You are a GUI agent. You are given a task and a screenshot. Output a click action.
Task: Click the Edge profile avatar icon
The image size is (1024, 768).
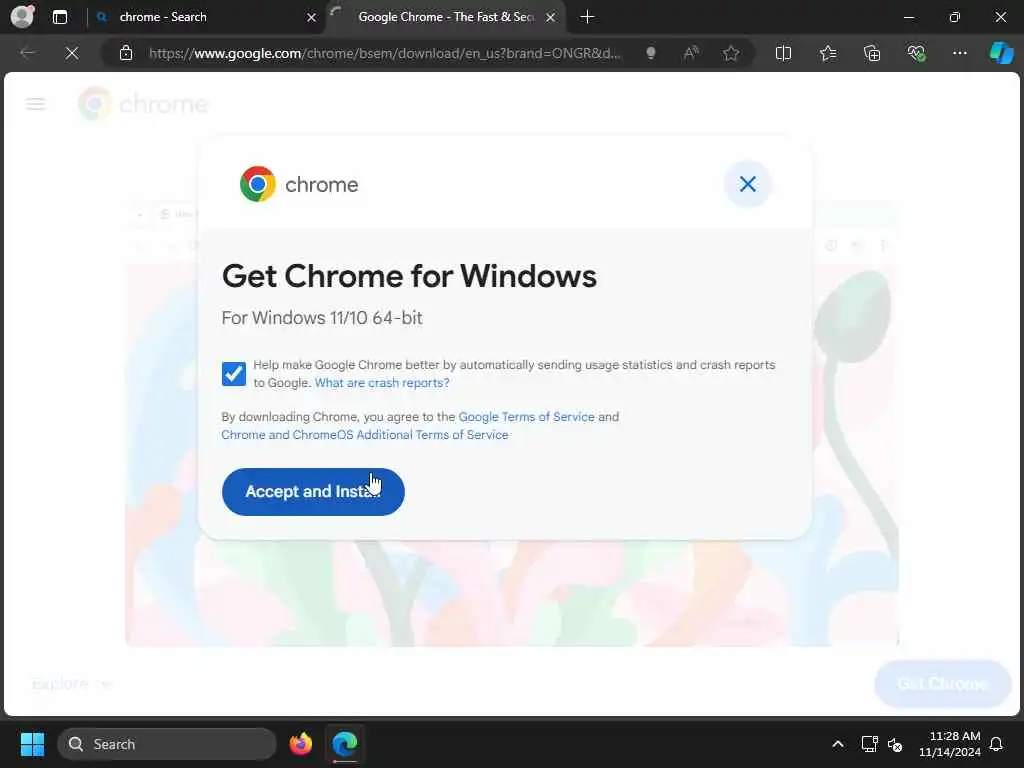23,16
